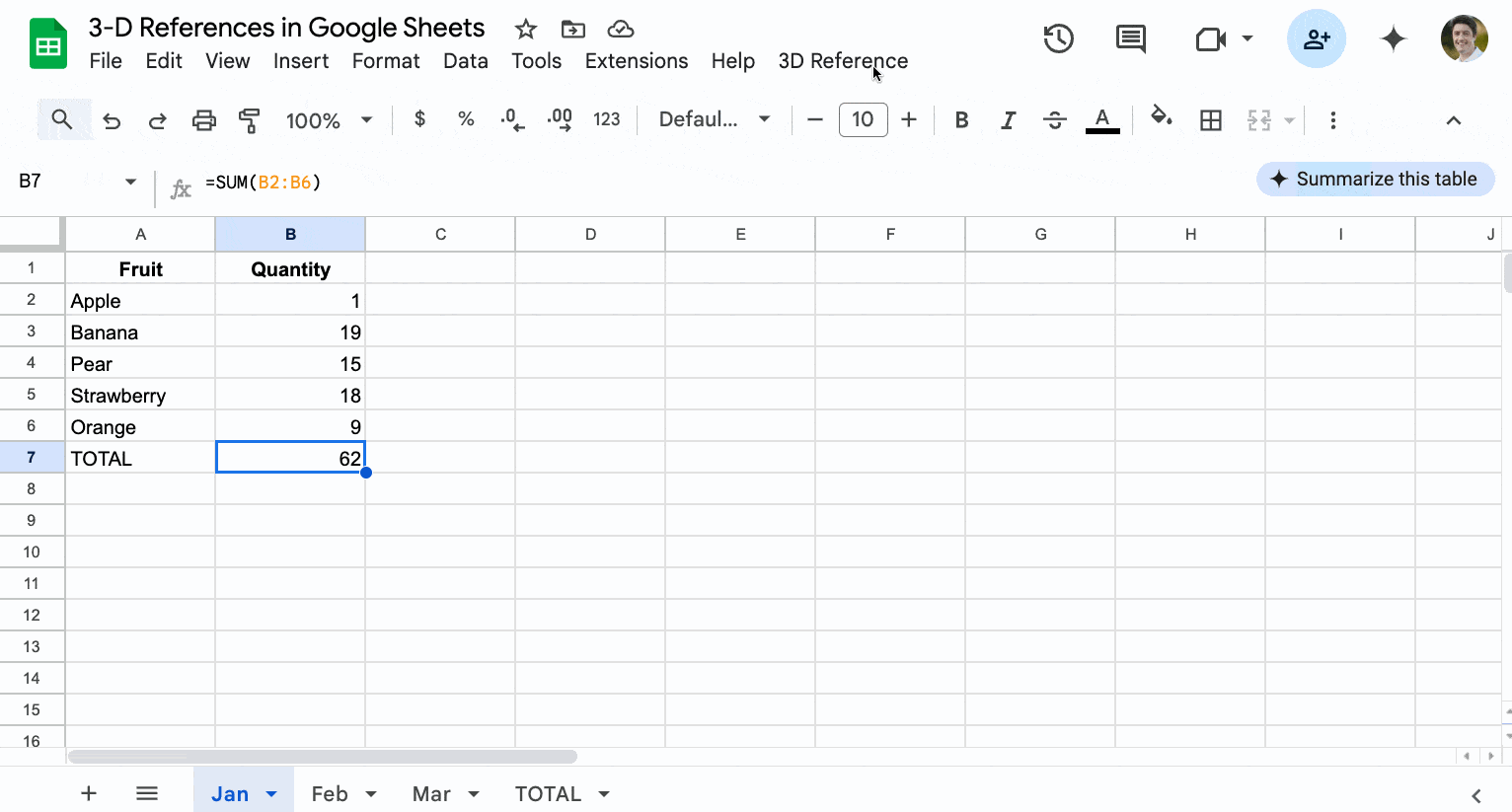Open the Extensions menu
1512x812 pixels.
[636, 61]
